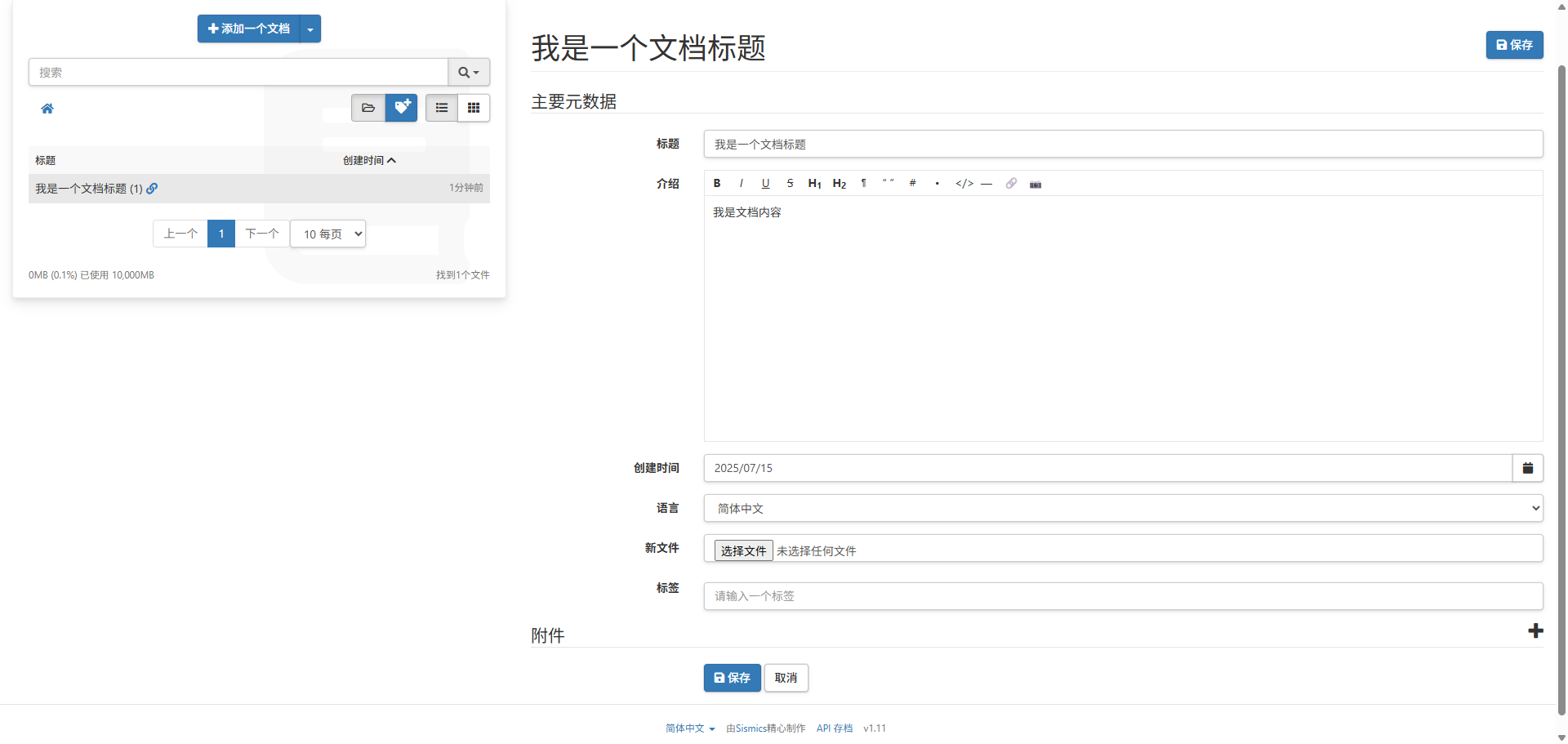This screenshot has height=744, width=1568.
Task: Insert a blockquote with the quotes icon
Action: point(888,183)
